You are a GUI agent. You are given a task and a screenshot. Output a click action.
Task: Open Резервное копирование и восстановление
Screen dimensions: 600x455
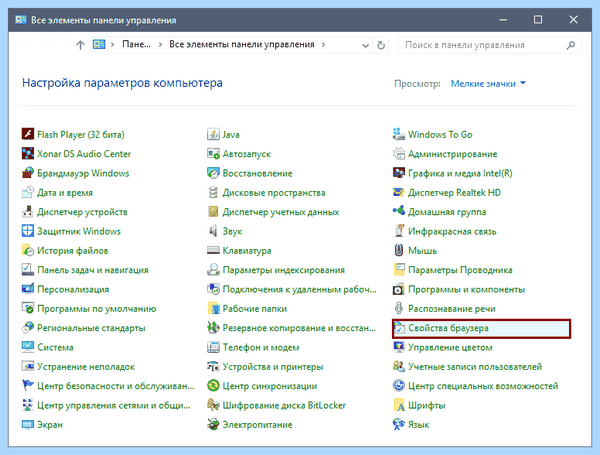tap(299, 328)
